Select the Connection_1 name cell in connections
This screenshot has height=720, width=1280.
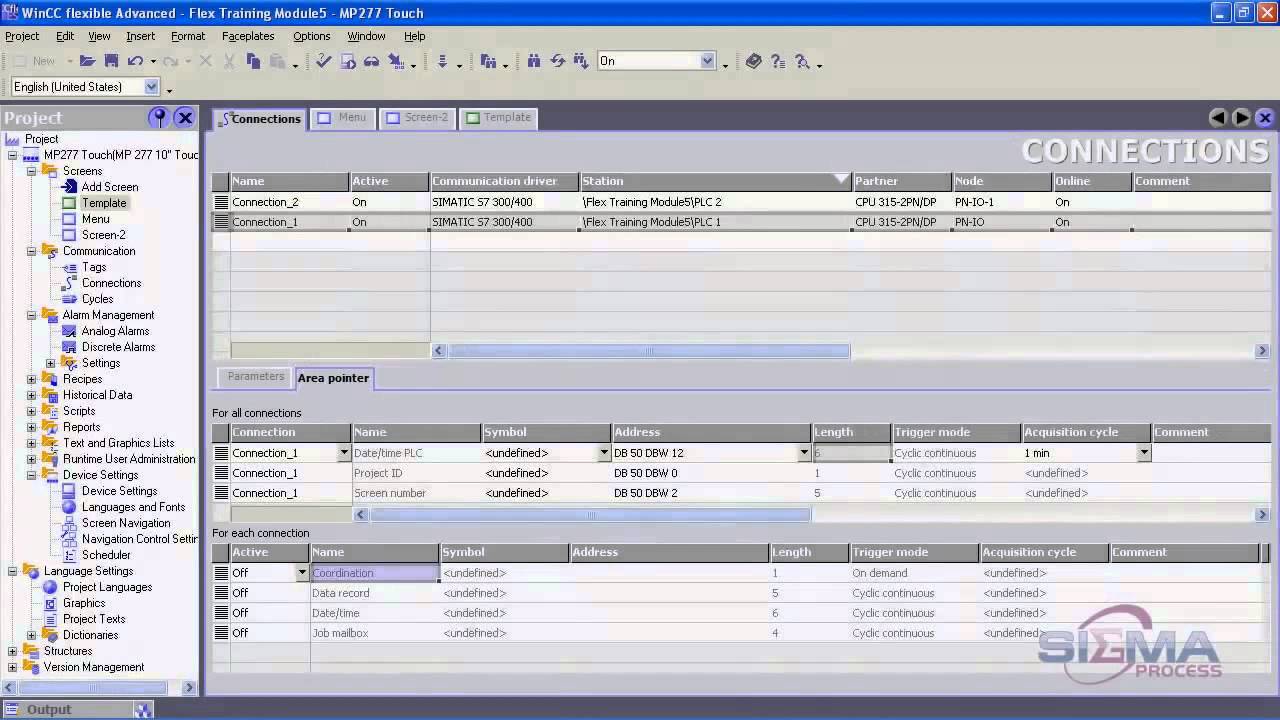pos(290,222)
